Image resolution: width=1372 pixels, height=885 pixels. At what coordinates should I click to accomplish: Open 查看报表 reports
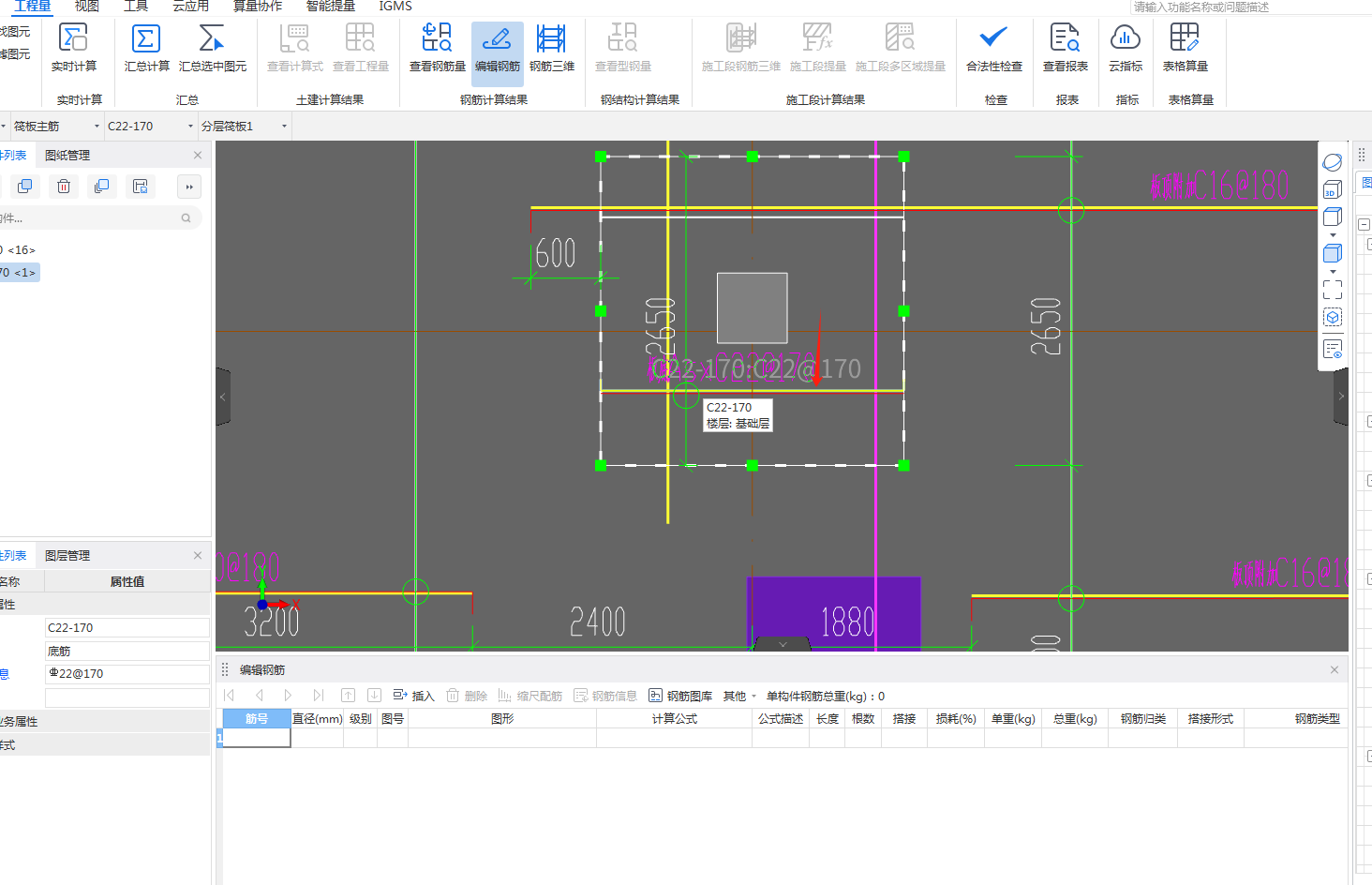(x=1065, y=47)
